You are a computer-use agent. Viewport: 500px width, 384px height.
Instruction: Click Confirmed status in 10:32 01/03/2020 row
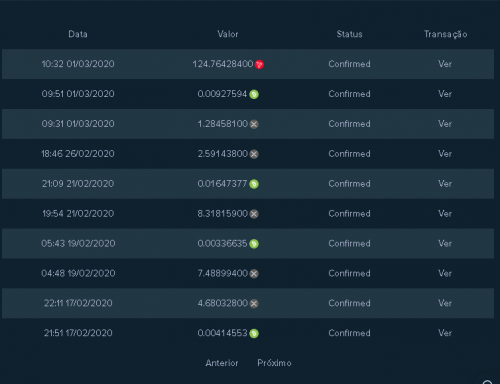[349, 64]
